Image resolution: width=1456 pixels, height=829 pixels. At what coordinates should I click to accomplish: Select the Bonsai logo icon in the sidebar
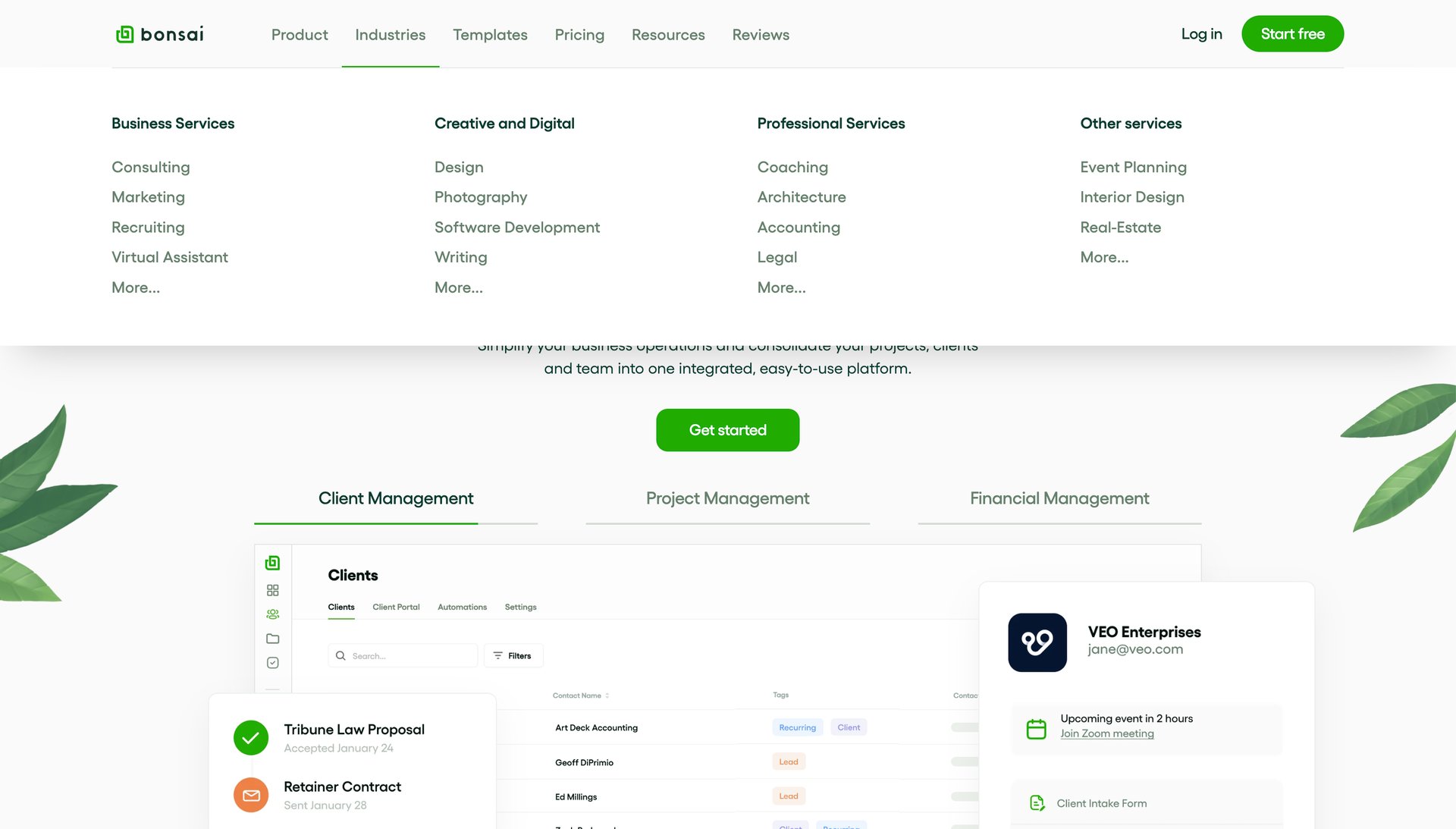point(272,563)
